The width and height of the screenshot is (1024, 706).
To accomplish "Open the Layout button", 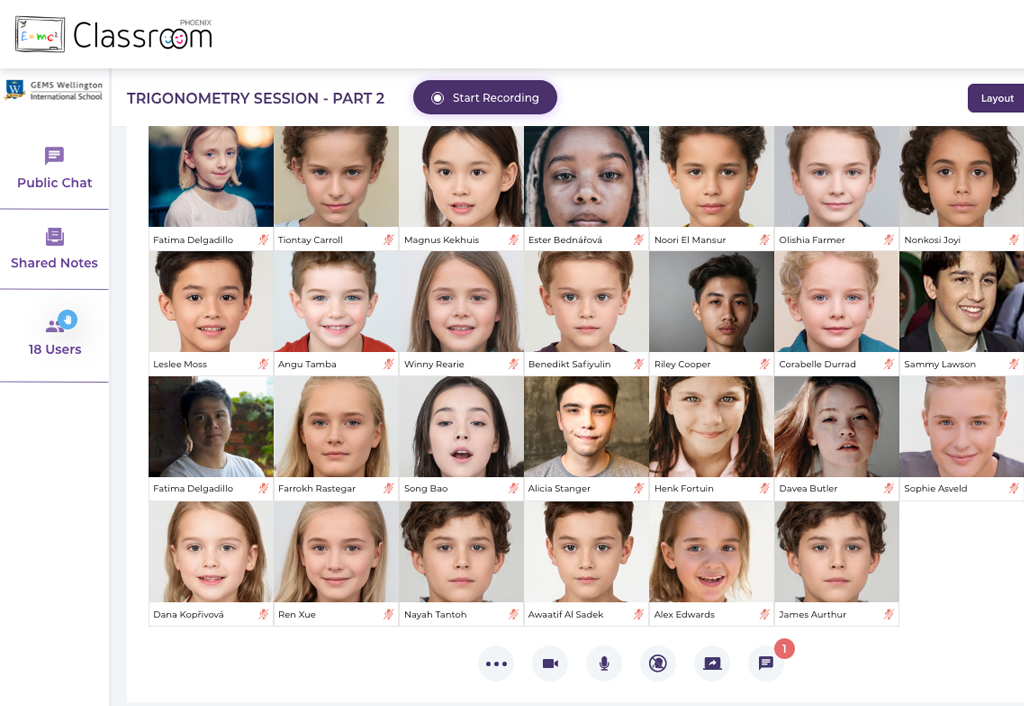I will (997, 98).
